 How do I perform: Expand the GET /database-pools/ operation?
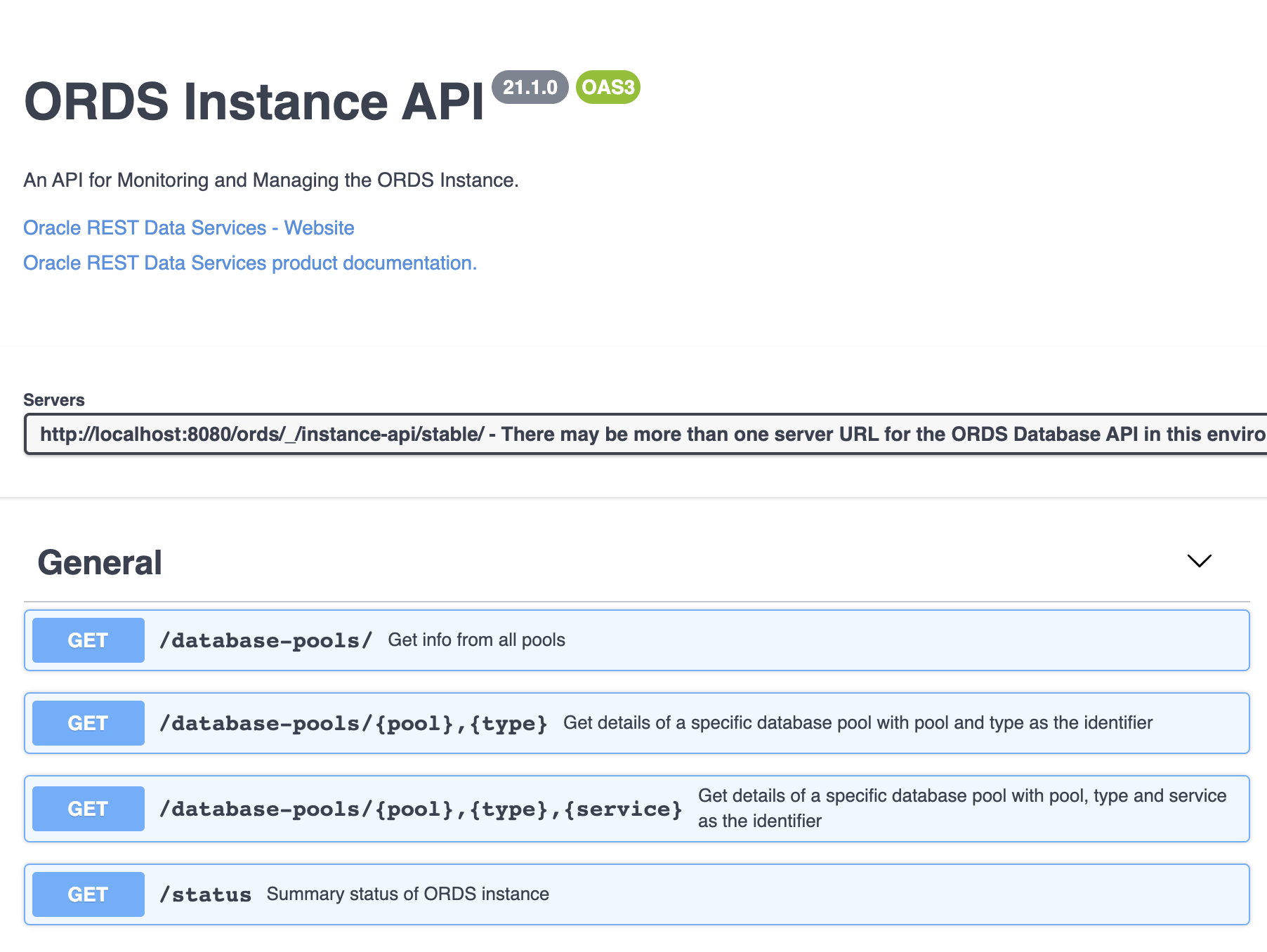click(x=637, y=640)
